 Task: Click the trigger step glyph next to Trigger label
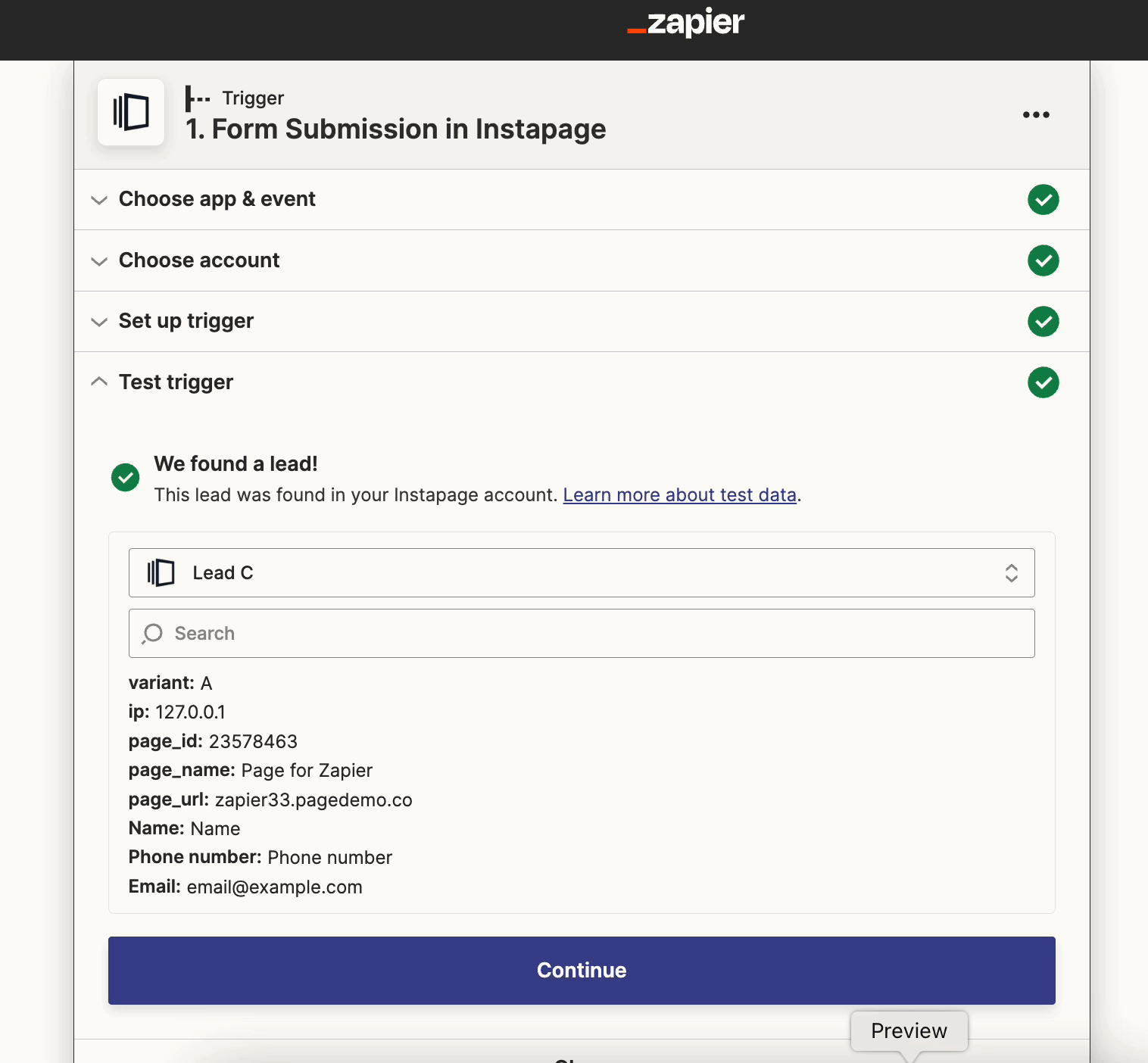(198, 98)
